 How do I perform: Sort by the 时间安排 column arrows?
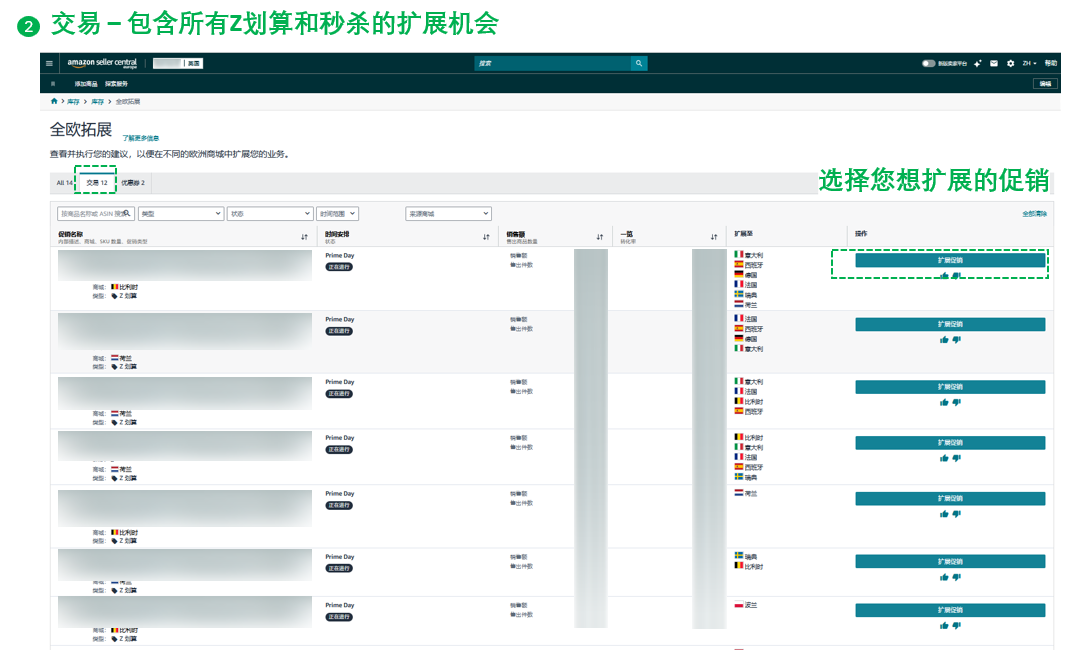click(x=486, y=237)
